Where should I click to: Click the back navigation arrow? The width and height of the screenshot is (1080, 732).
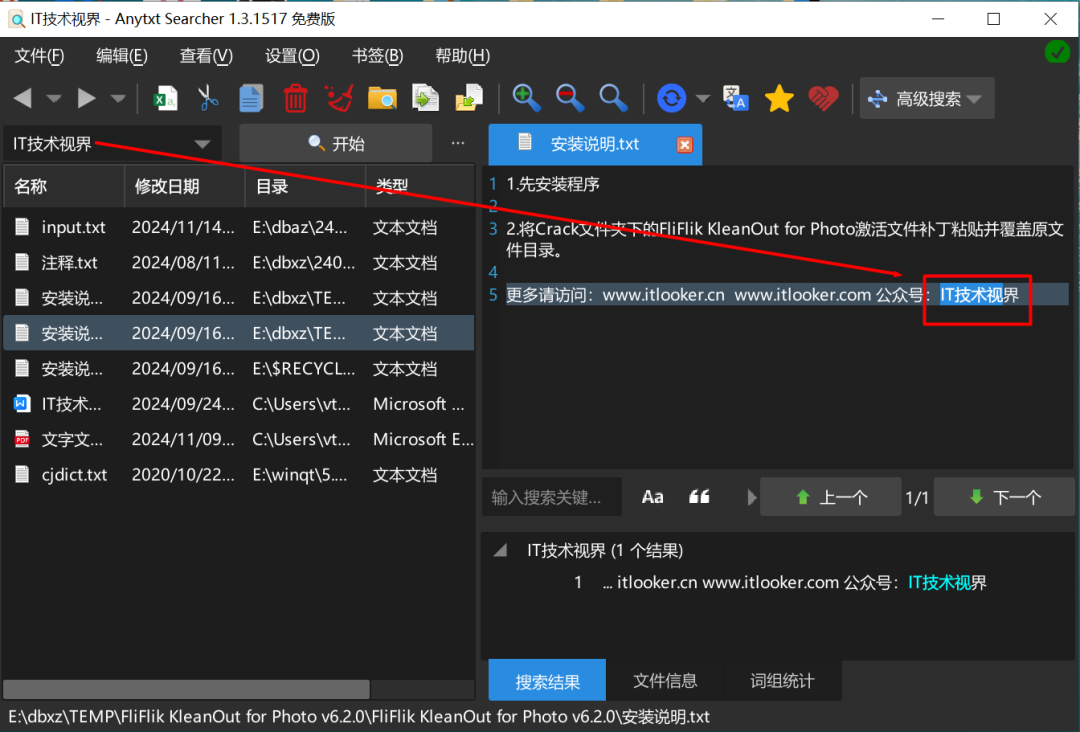tap(22, 98)
